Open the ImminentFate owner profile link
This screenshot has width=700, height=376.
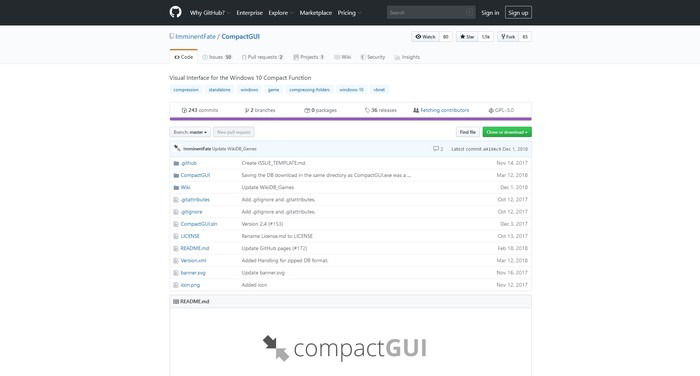tap(196, 37)
